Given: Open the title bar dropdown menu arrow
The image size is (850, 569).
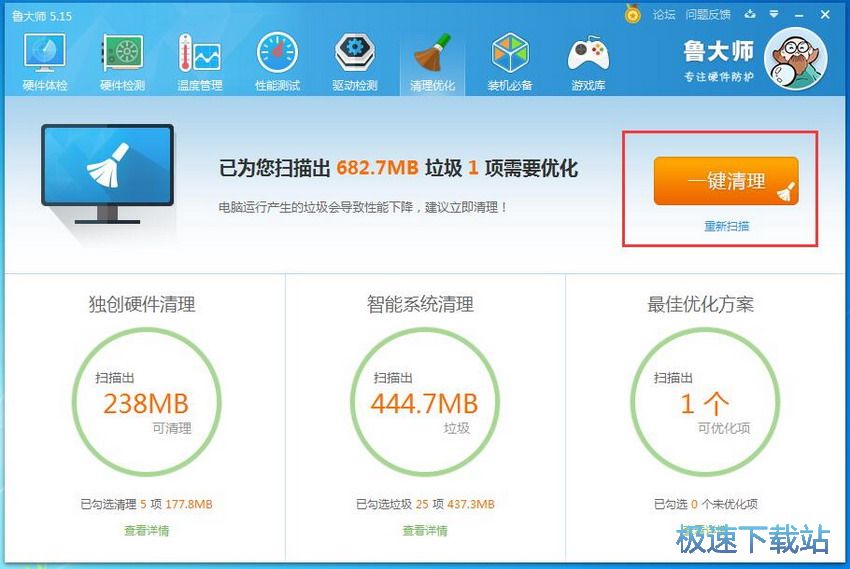Looking at the screenshot, I should point(774,14).
